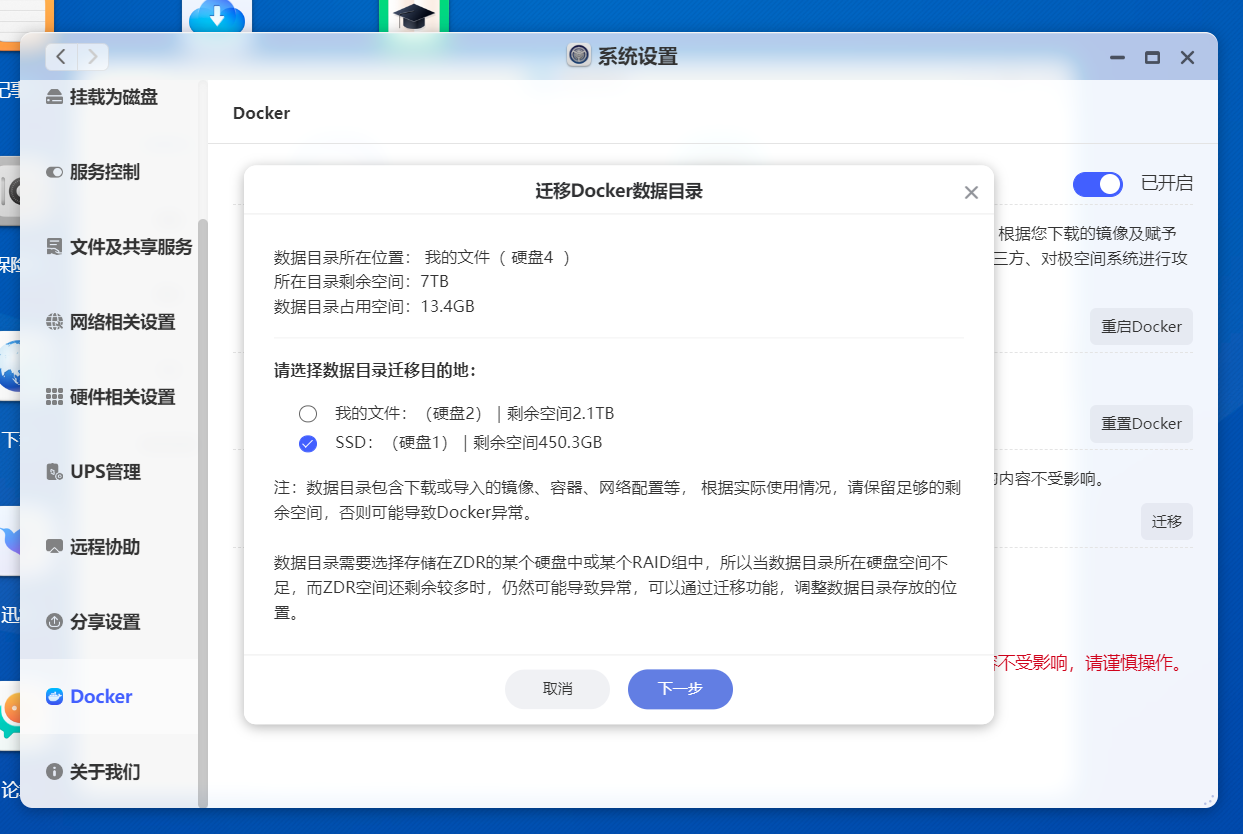Click the forward arrow in title bar
The image size is (1243, 834).
(93, 57)
